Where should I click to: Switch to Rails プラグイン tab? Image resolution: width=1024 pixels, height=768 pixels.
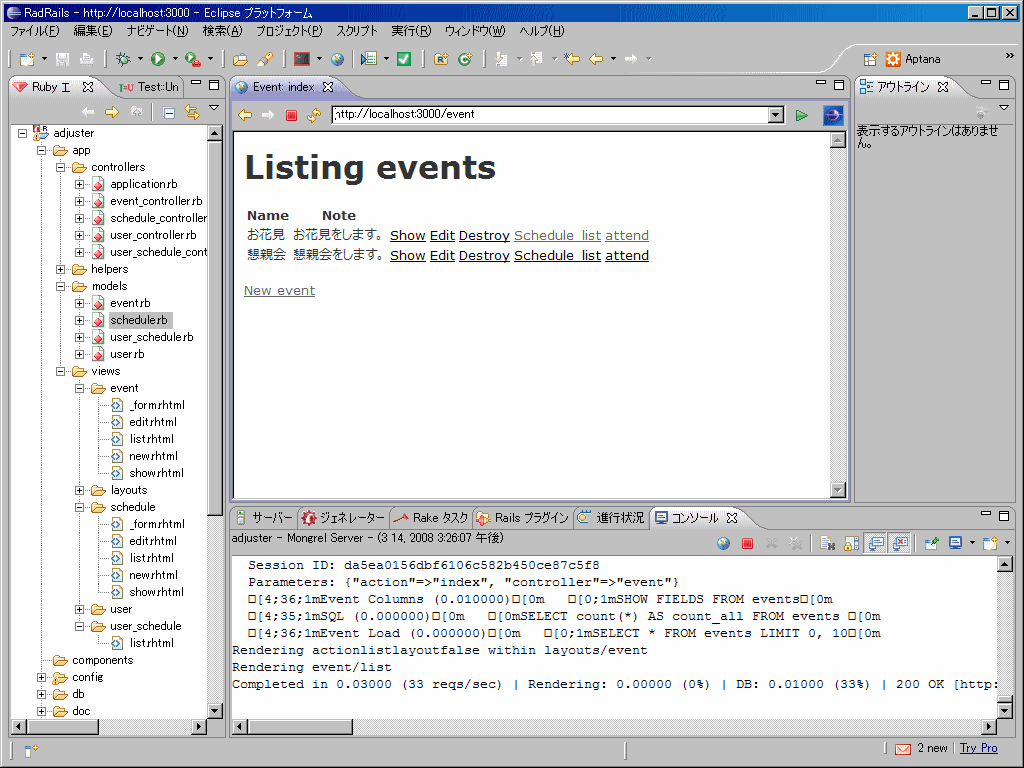click(523, 518)
